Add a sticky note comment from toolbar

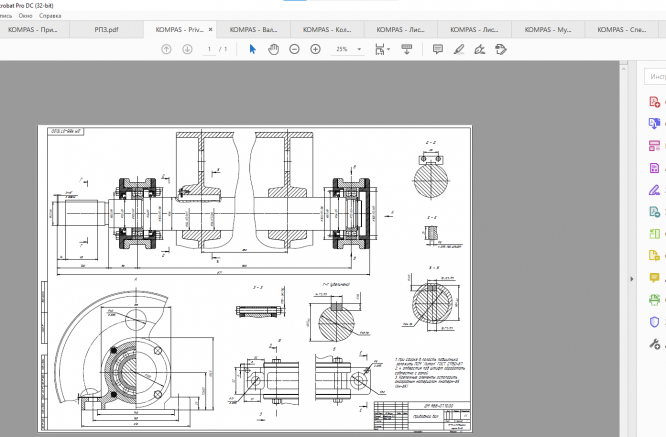(437, 49)
